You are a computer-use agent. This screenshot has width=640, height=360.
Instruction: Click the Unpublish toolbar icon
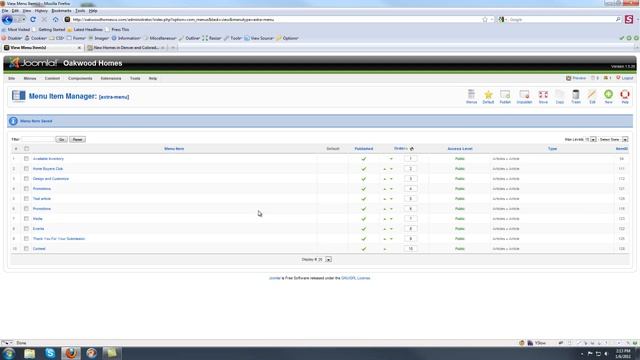click(x=524, y=96)
